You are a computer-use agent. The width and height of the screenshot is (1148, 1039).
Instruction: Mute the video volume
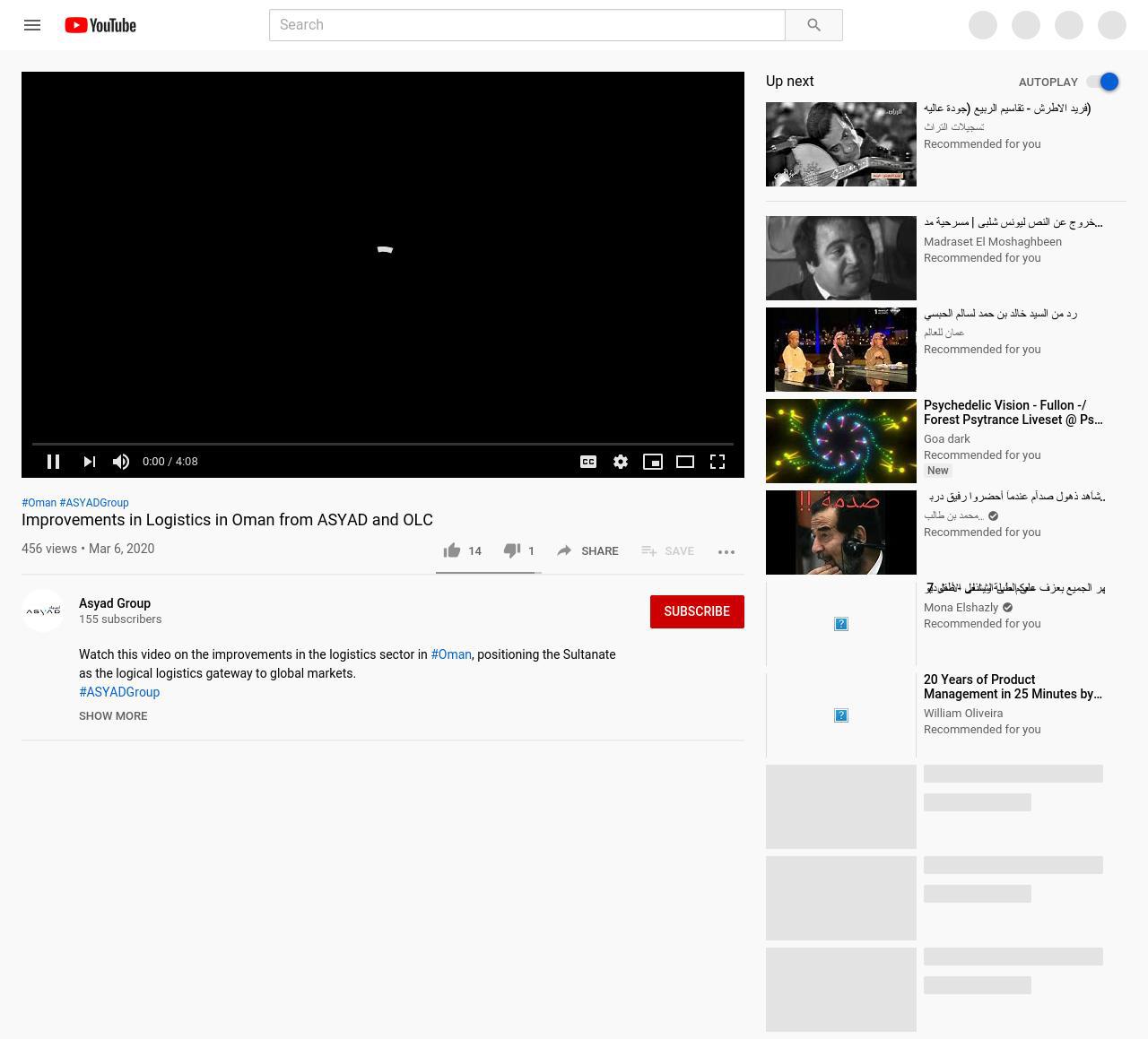coord(121,462)
